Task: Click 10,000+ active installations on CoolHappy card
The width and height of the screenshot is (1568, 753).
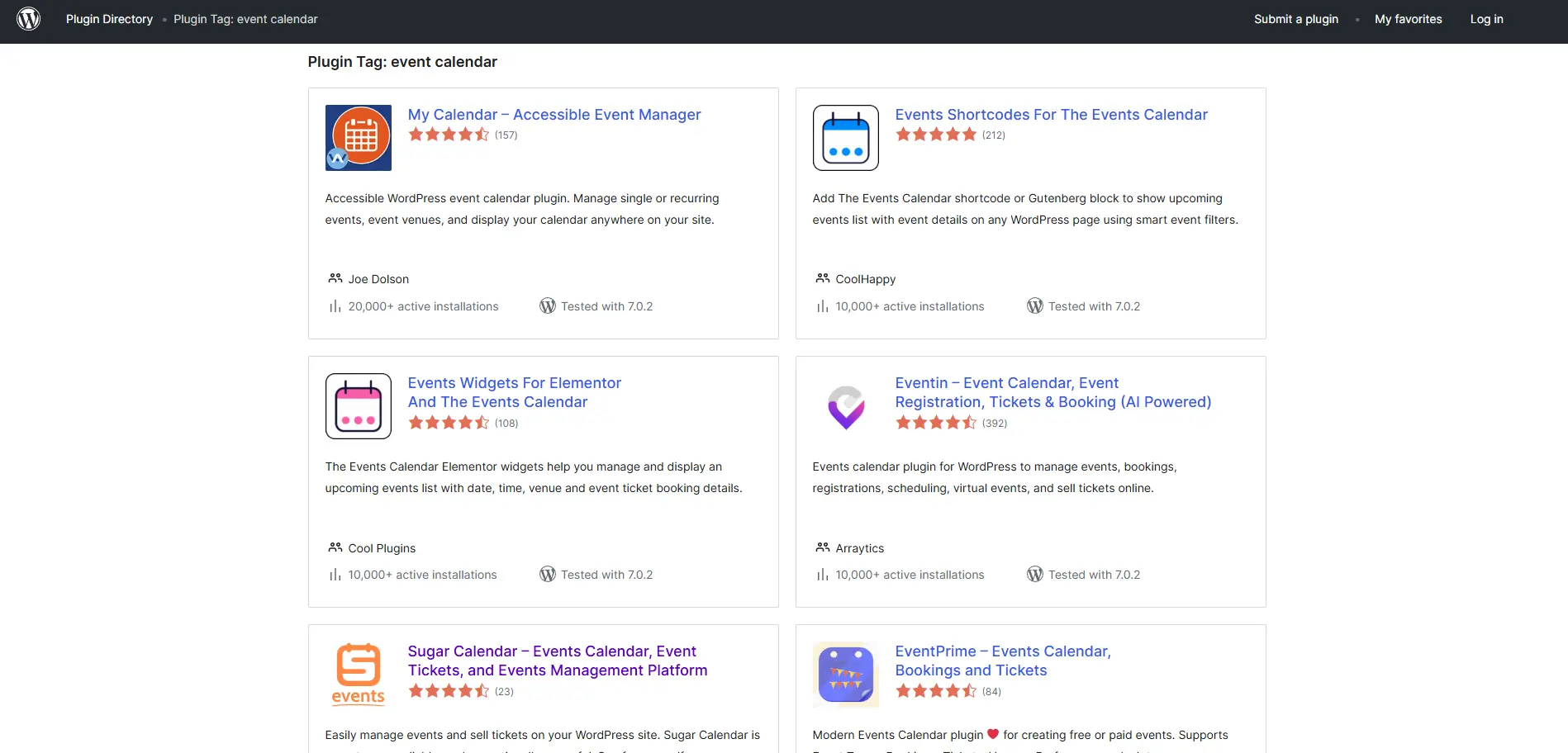Action: tap(910, 306)
